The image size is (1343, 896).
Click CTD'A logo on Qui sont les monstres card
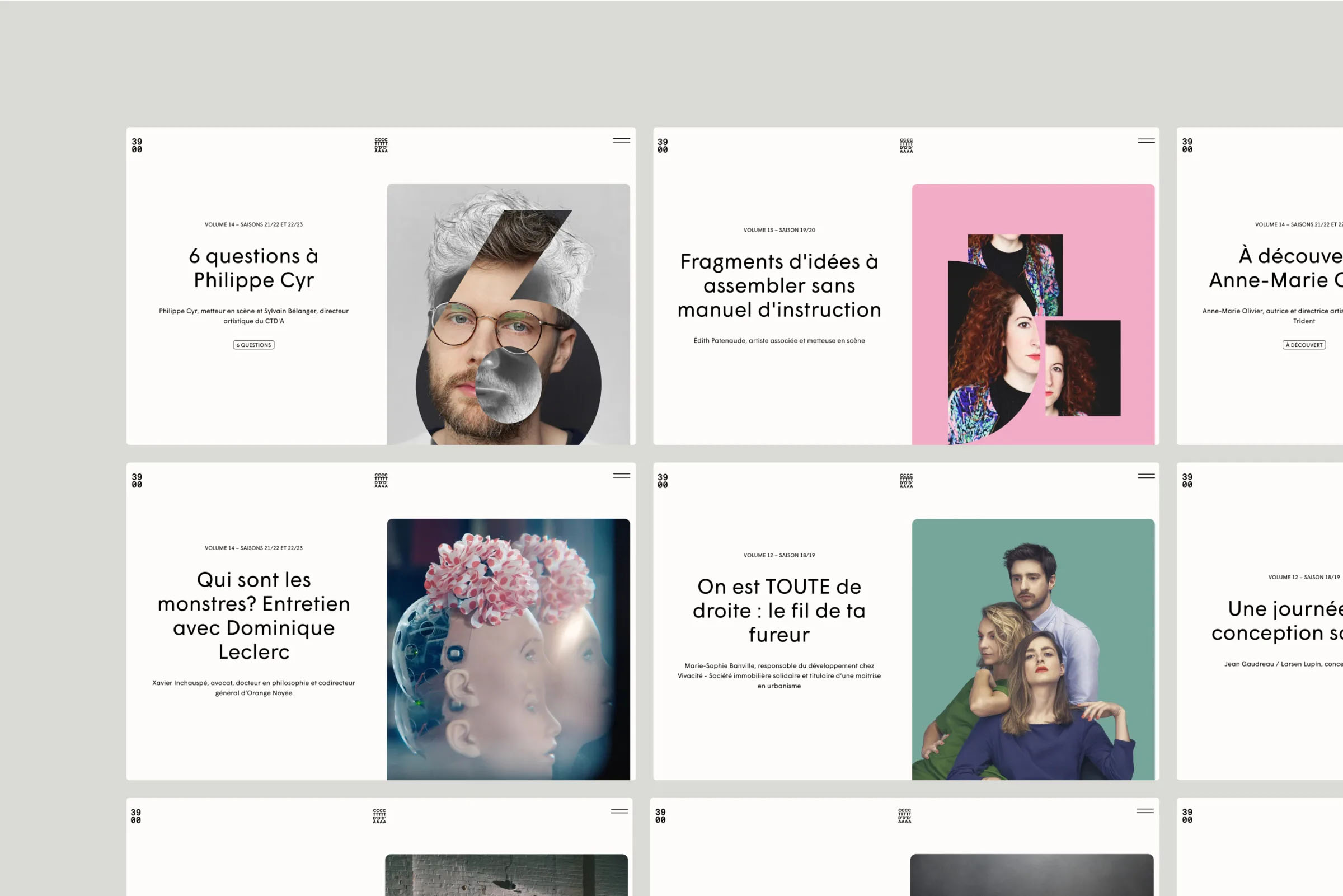click(381, 481)
